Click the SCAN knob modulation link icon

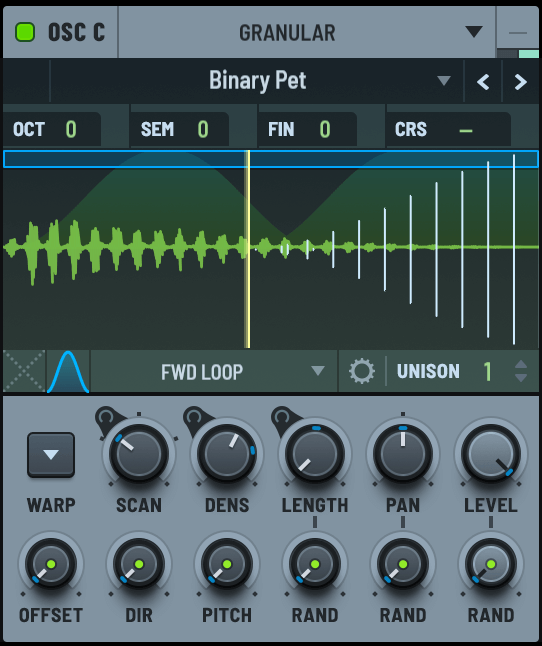(x=106, y=418)
